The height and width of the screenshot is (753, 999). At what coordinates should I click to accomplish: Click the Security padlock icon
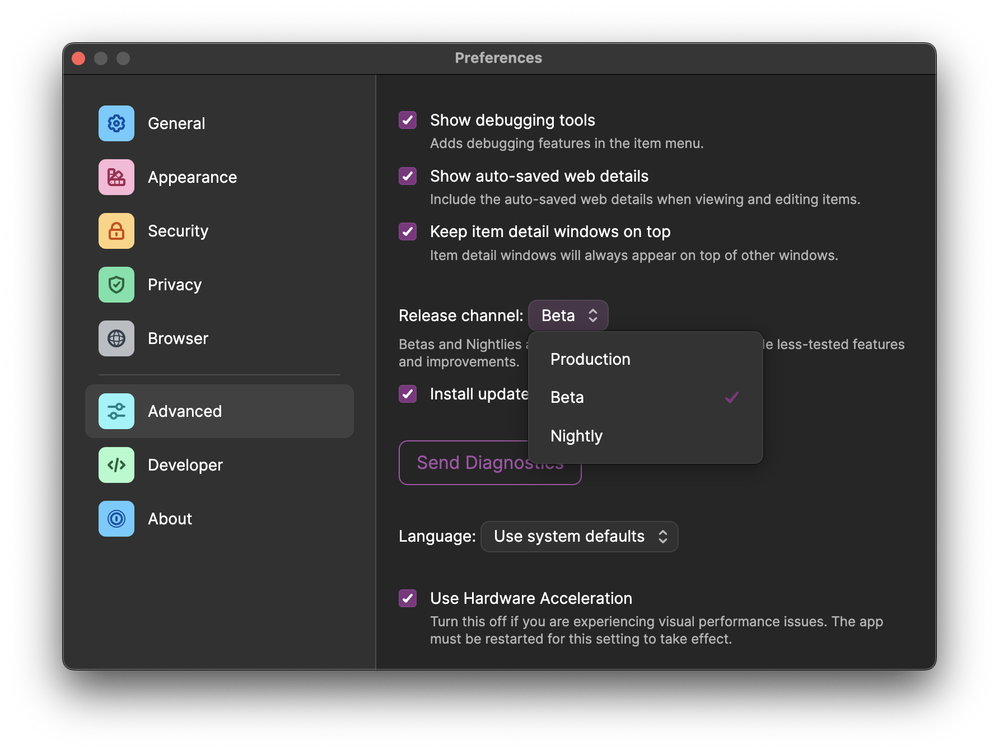(116, 231)
